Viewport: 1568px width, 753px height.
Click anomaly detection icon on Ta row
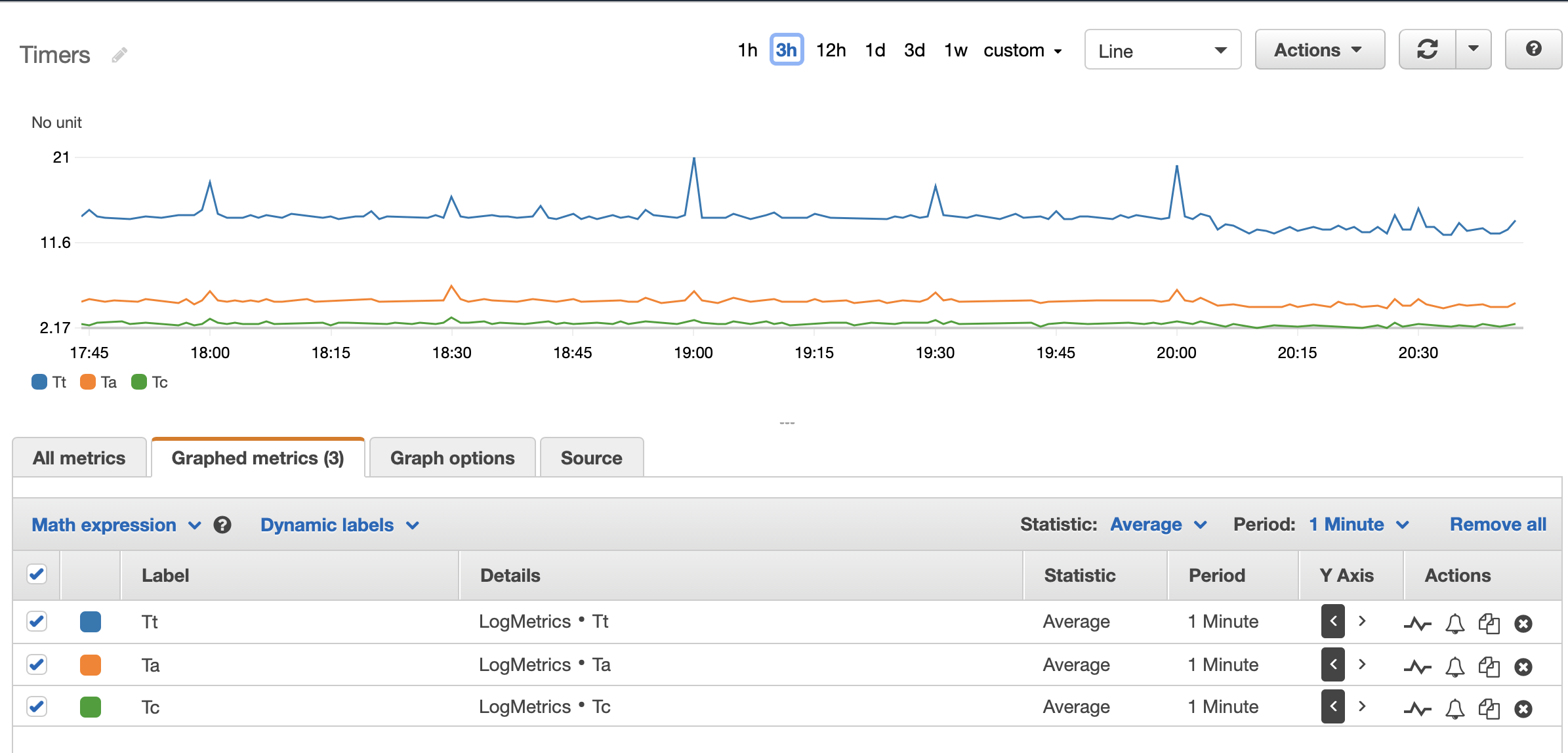[1417, 666]
